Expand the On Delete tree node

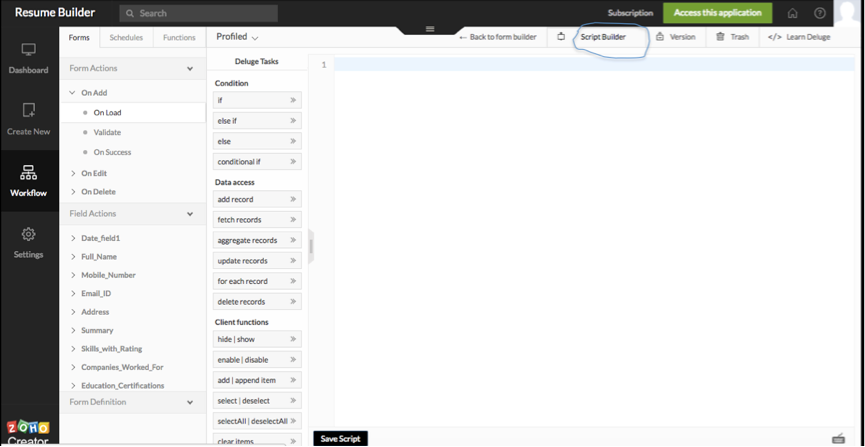pos(73,191)
